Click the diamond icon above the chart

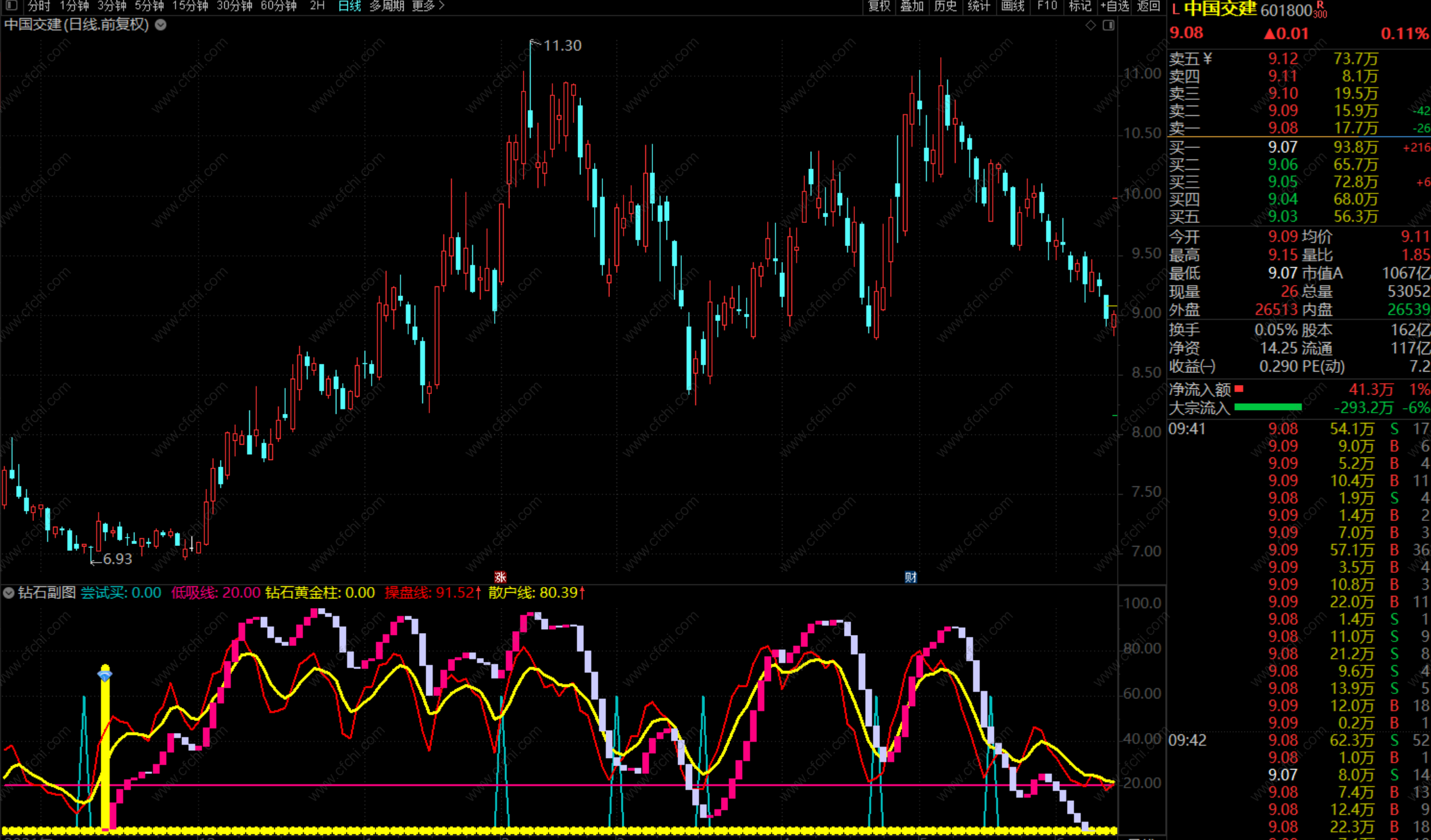1091,26
